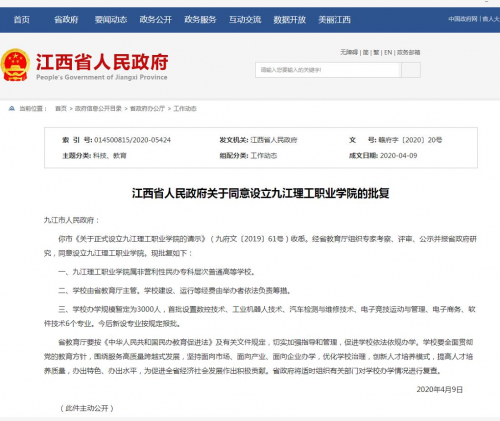Follow the 中国政府网 link at top right
Image resolution: width=500 pixels, height=421 pixels.
[x=463, y=19]
